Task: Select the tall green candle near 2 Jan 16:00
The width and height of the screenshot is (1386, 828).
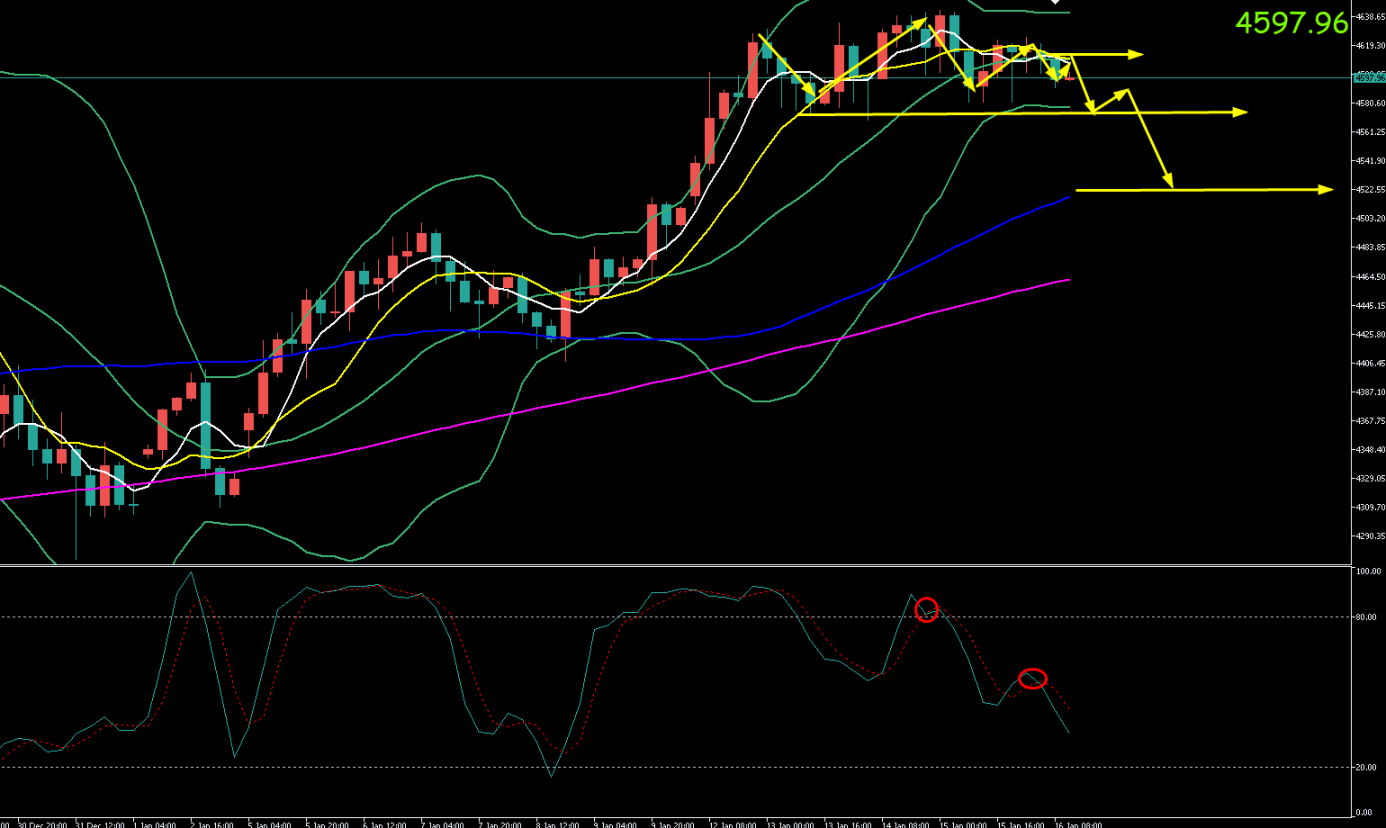Action: (206, 424)
